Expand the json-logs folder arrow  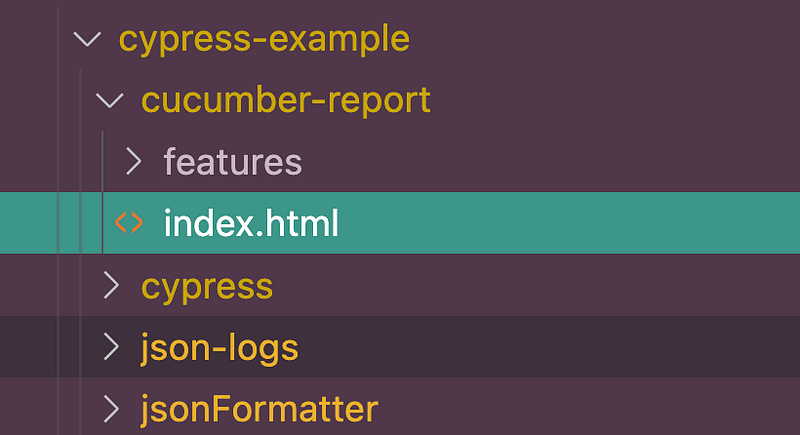click(x=112, y=348)
